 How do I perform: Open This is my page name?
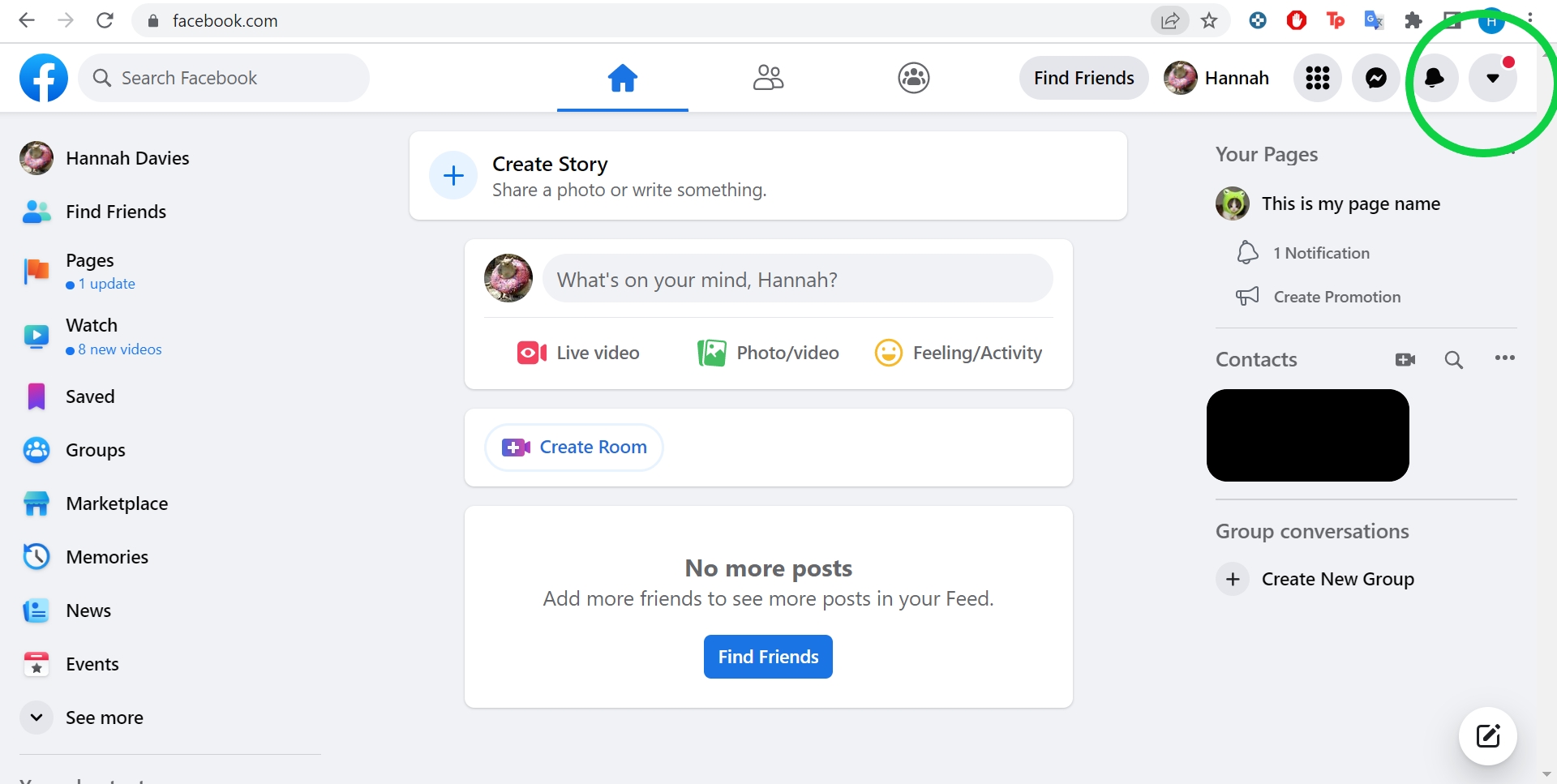(x=1351, y=203)
